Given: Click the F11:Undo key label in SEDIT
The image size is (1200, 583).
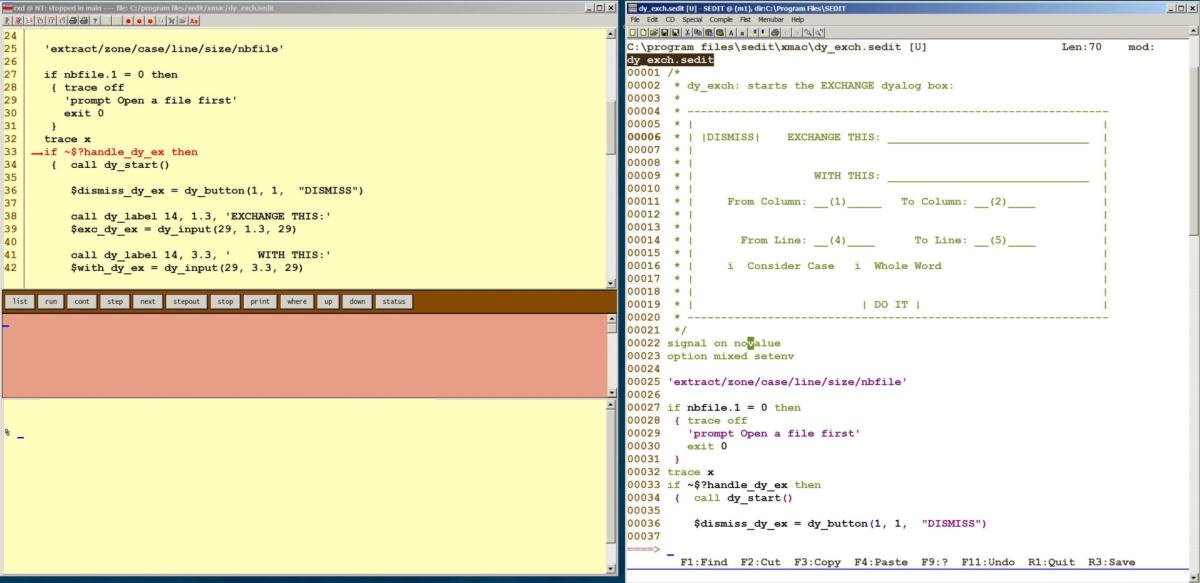Looking at the screenshot, I should (x=988, y=562).
